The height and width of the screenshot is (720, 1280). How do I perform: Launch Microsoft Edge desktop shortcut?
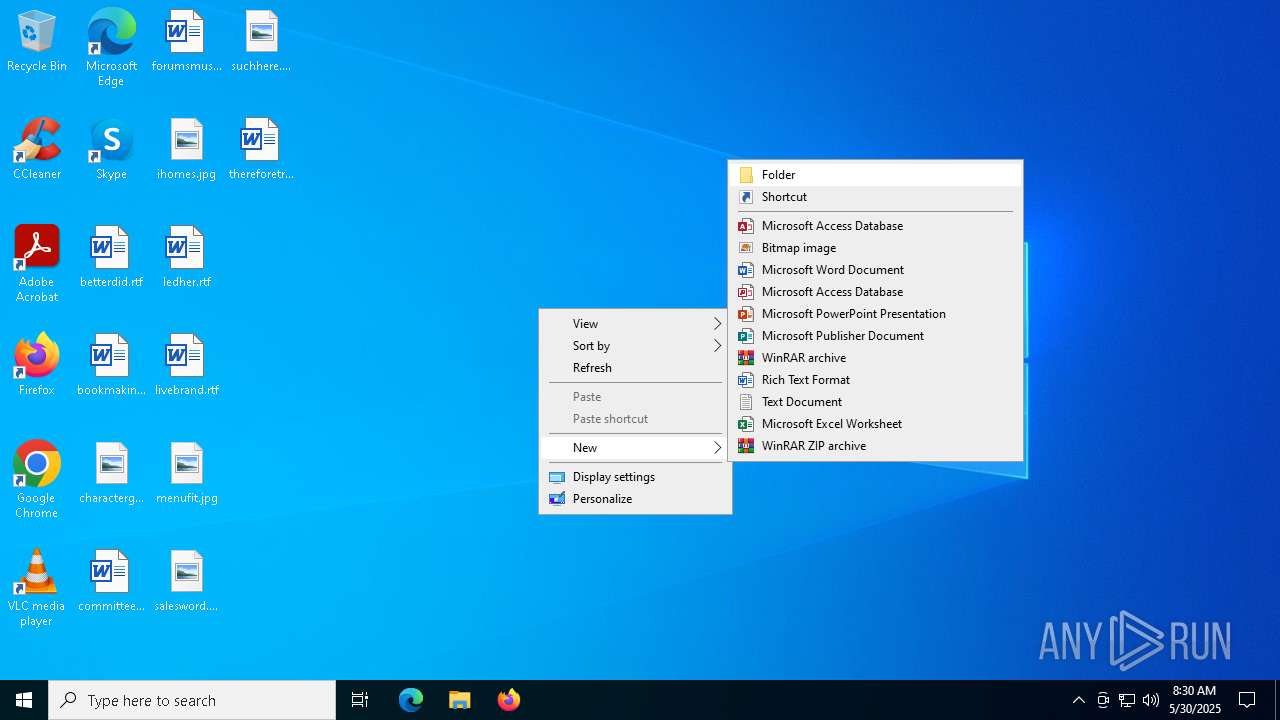click(x=111, y=48)
